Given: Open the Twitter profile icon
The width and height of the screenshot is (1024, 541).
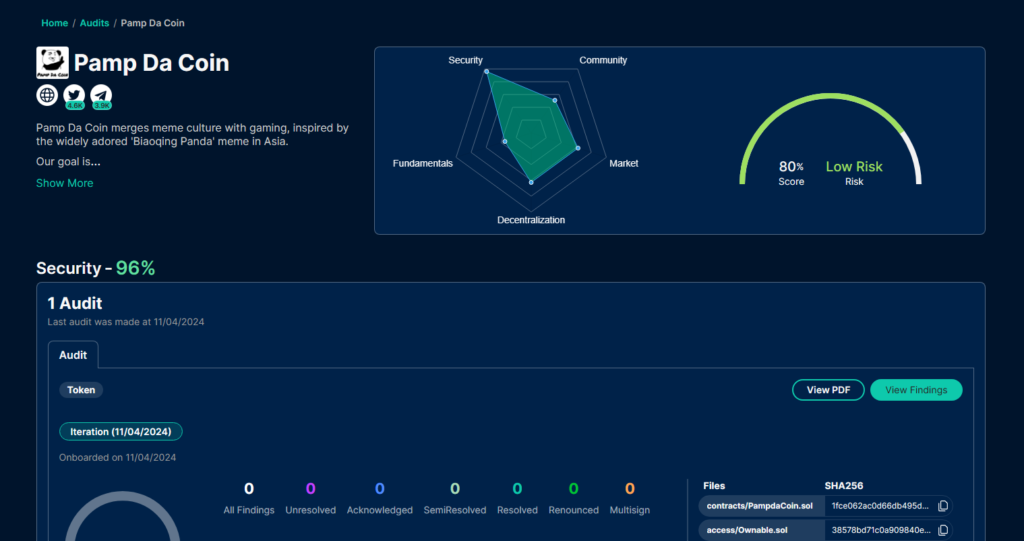Looking at the screenshot, I should pyautogui.click(x=74, y=95).
